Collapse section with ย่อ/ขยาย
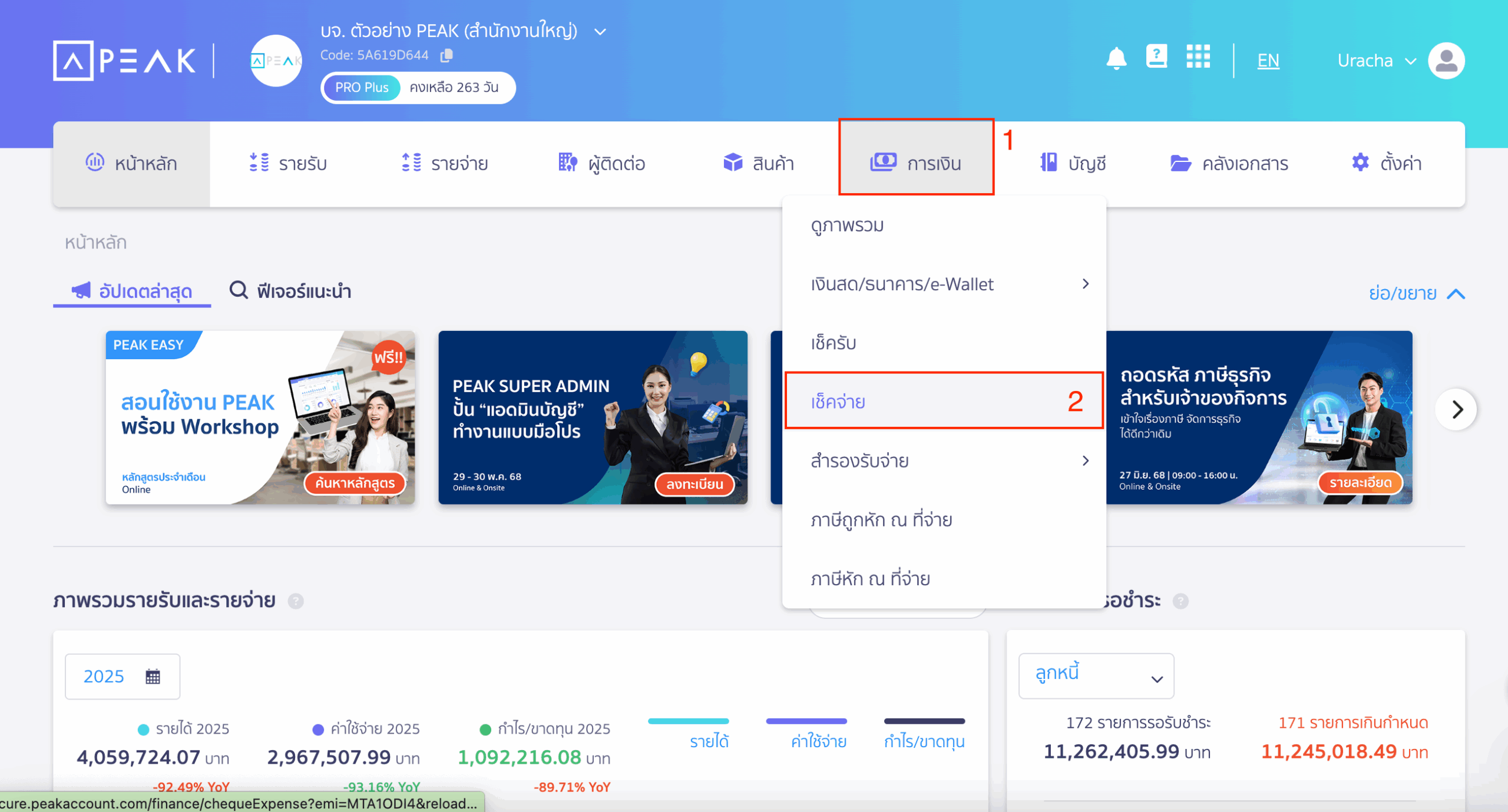The image size is (1508, 812). point(1416,293)
